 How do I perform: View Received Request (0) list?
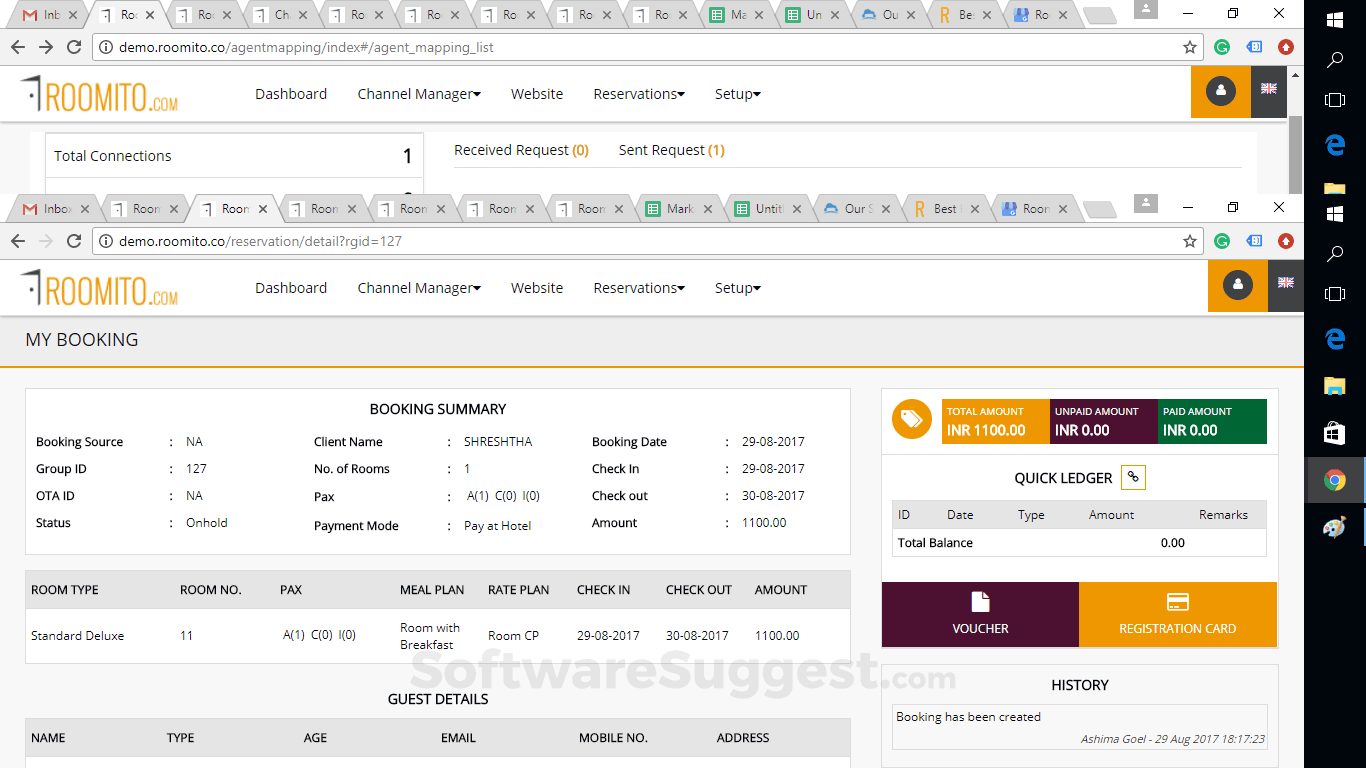(x=521, y=150)
